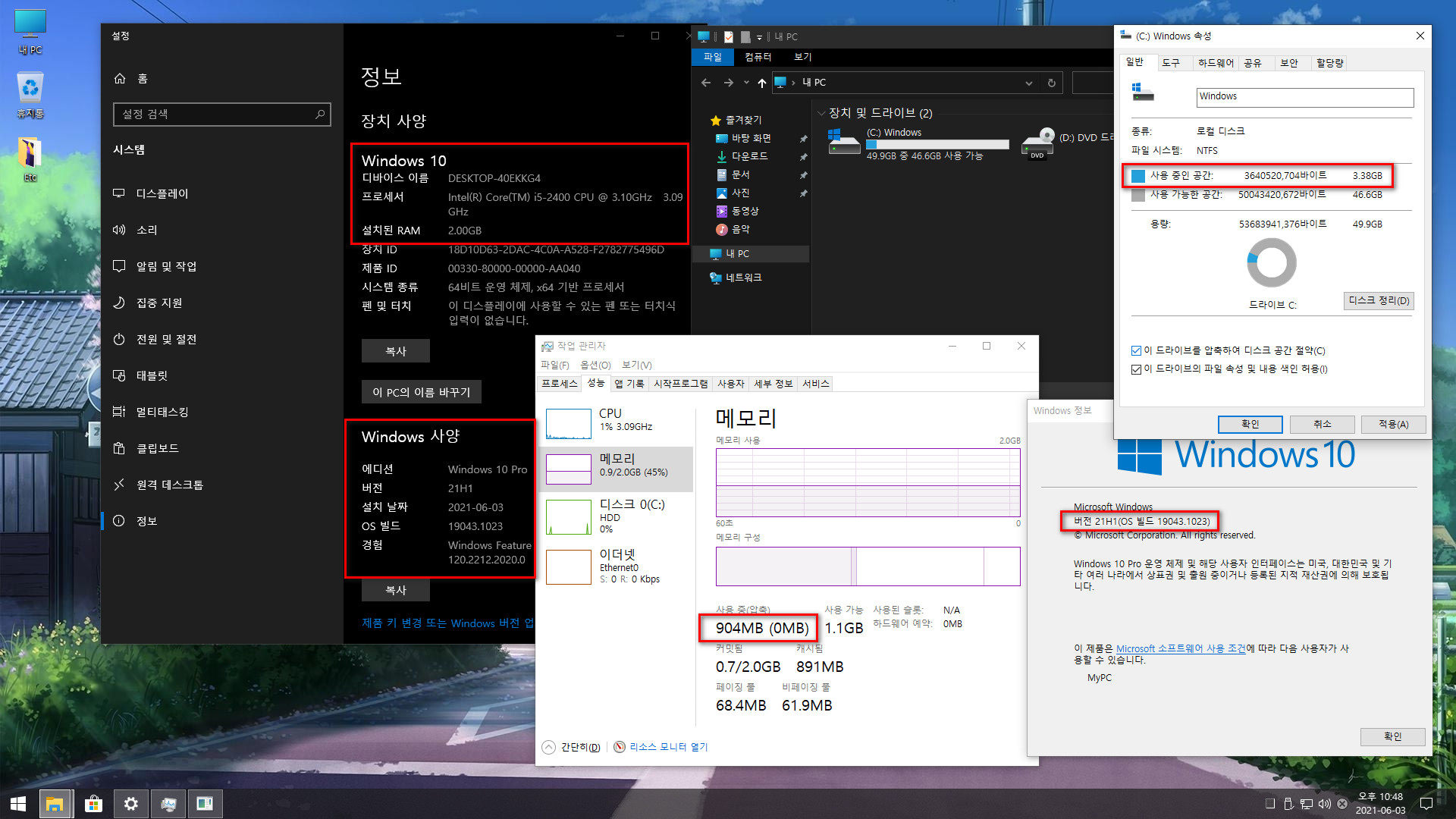This screenshot has height=819, width=1456.
Task: Open the quick access toolbar dropdown in Explorer
Action: [x=759, y=37]
